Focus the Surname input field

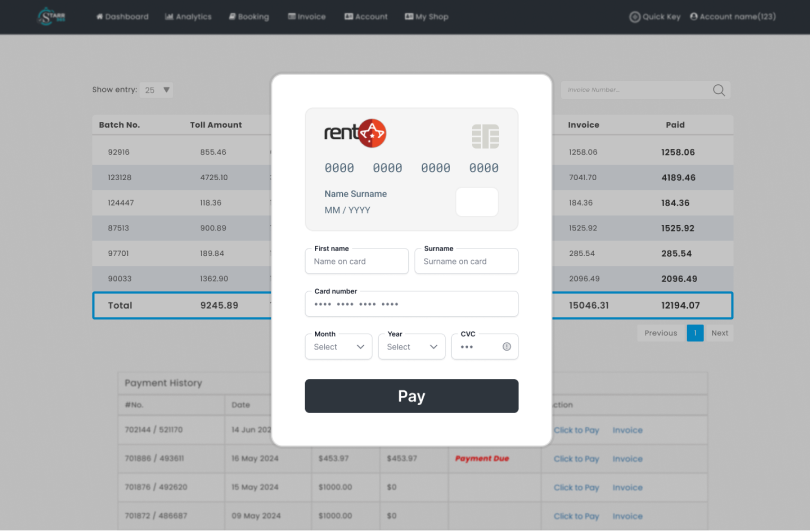click(x=466, y=261)
